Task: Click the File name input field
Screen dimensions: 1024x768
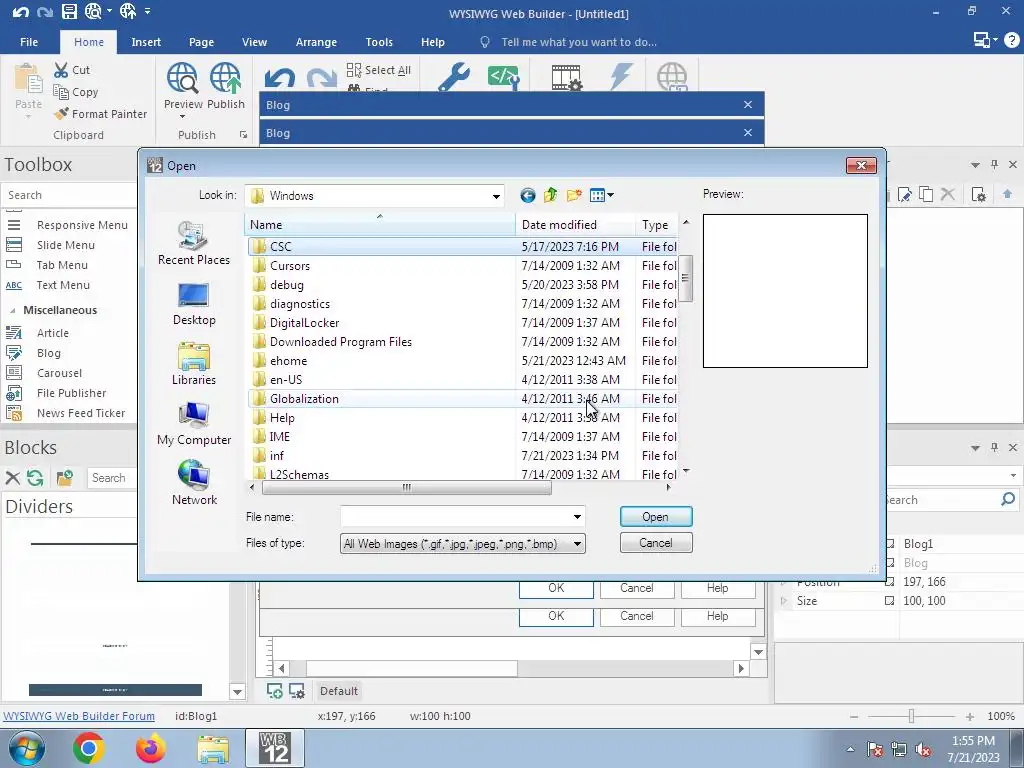Action: [456, 517]
